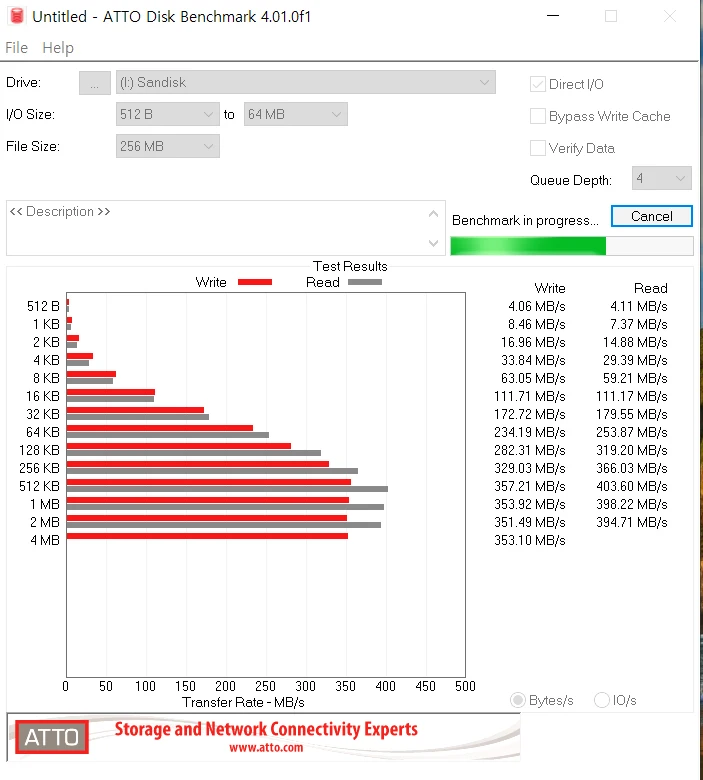This screenshot has width=703, height=780.
Task: Toggle the Direct I/O checkbox
Action: click(x=538, y=85)
